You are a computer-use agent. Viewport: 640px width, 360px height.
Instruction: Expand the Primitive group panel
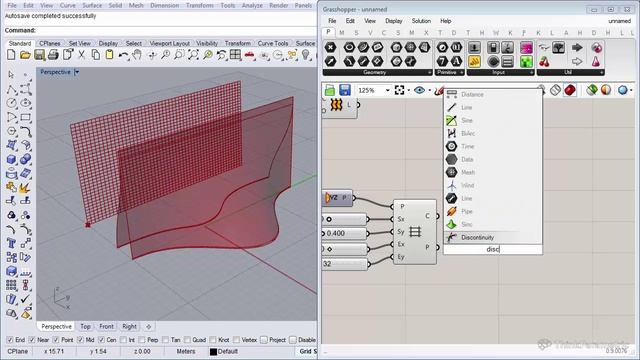pos(462,73)
